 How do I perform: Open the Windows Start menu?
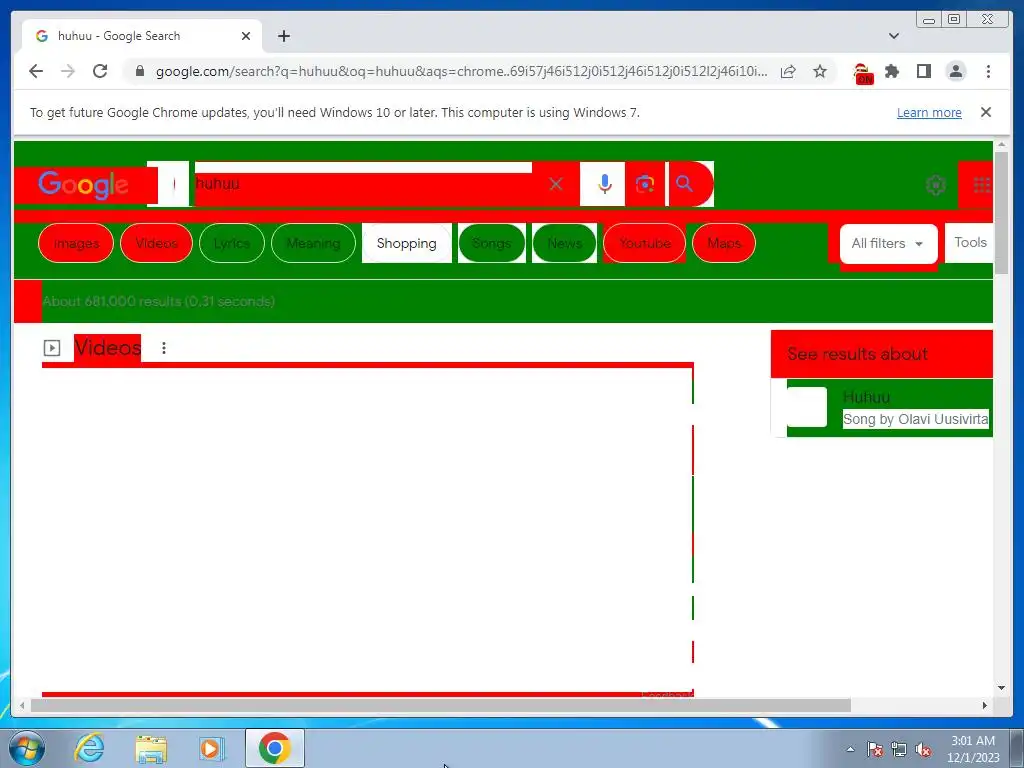[27, 748]
